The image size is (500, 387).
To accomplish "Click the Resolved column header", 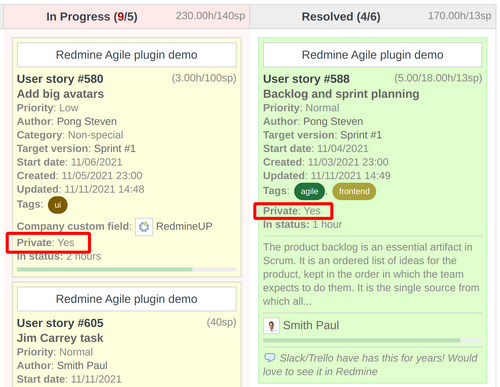I will pyautogui.click(x=341, y=17).
